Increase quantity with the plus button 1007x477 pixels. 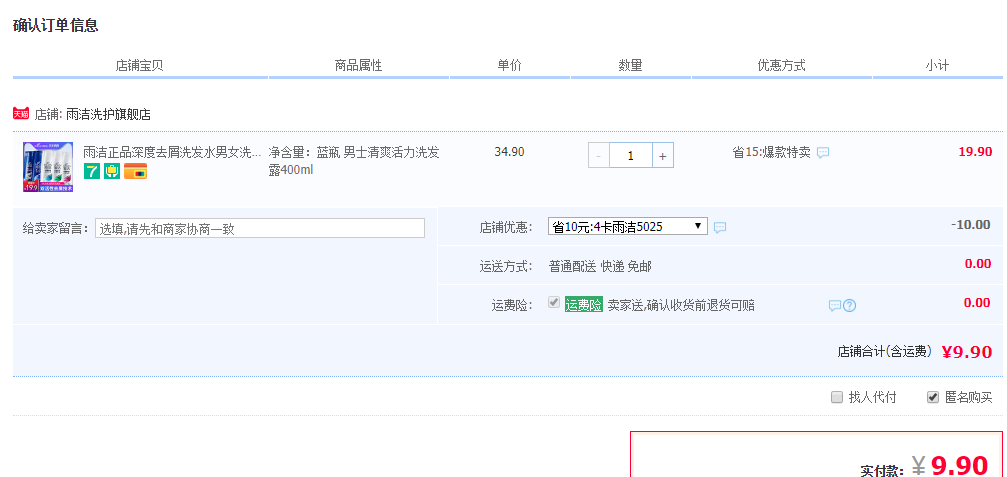pyautogui.click(x=663, y=155)
